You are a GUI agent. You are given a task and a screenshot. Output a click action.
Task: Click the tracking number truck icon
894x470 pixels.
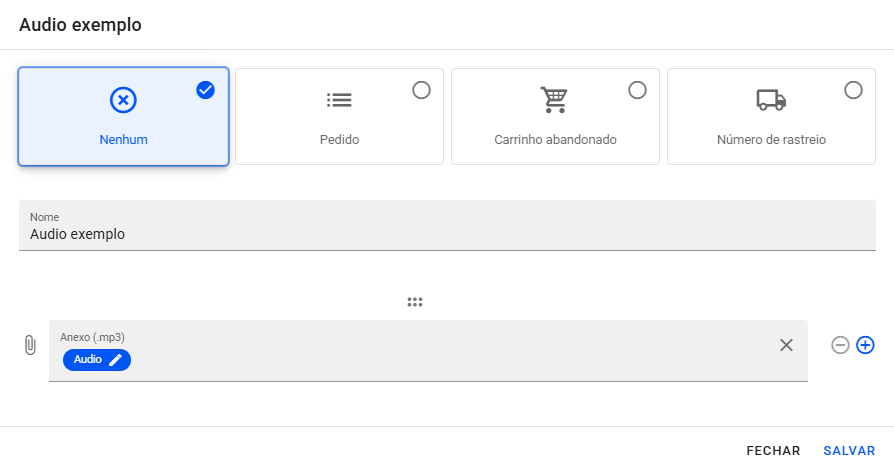click(771, 100)
